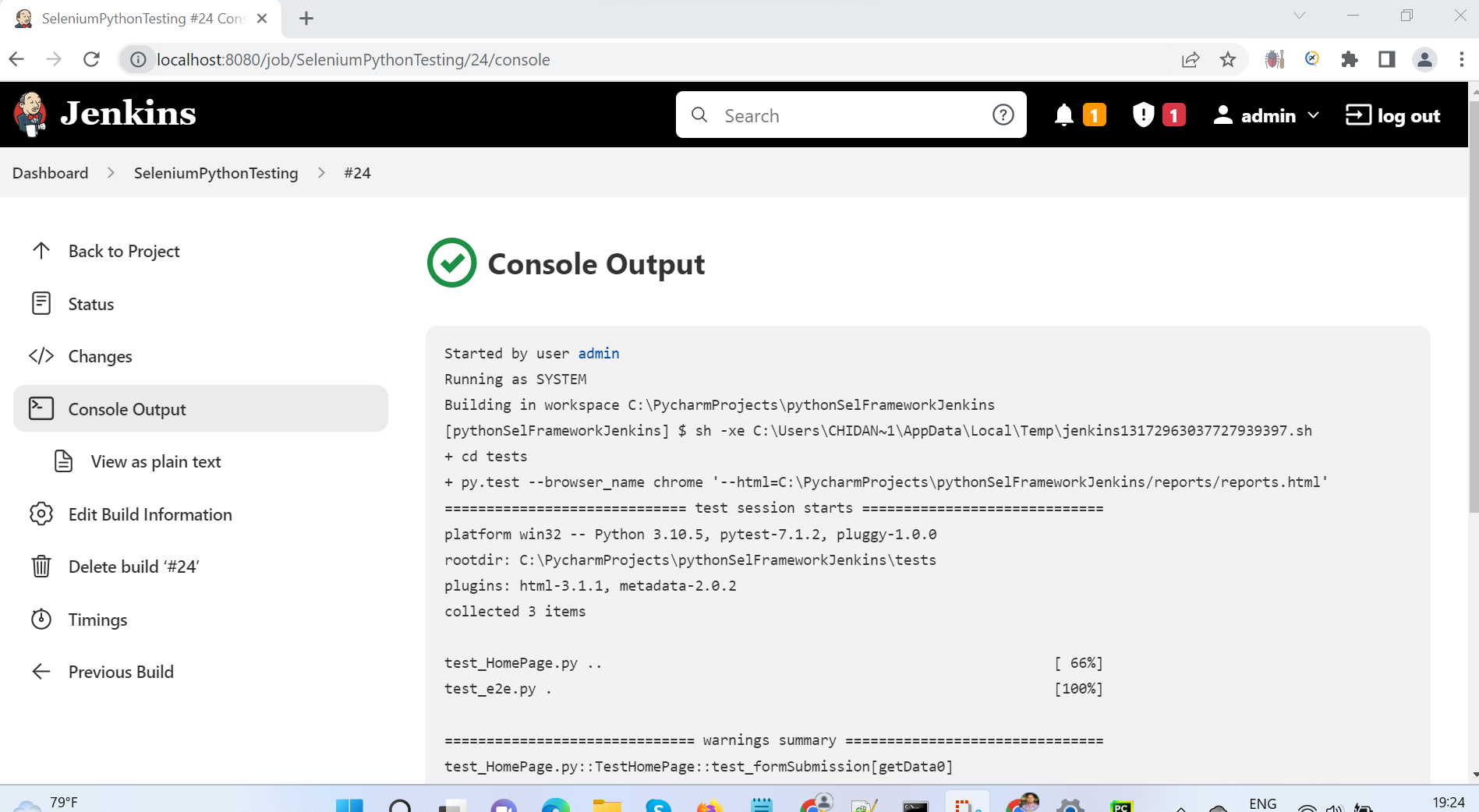Open the taskbar search icon

tap(400, 805)
